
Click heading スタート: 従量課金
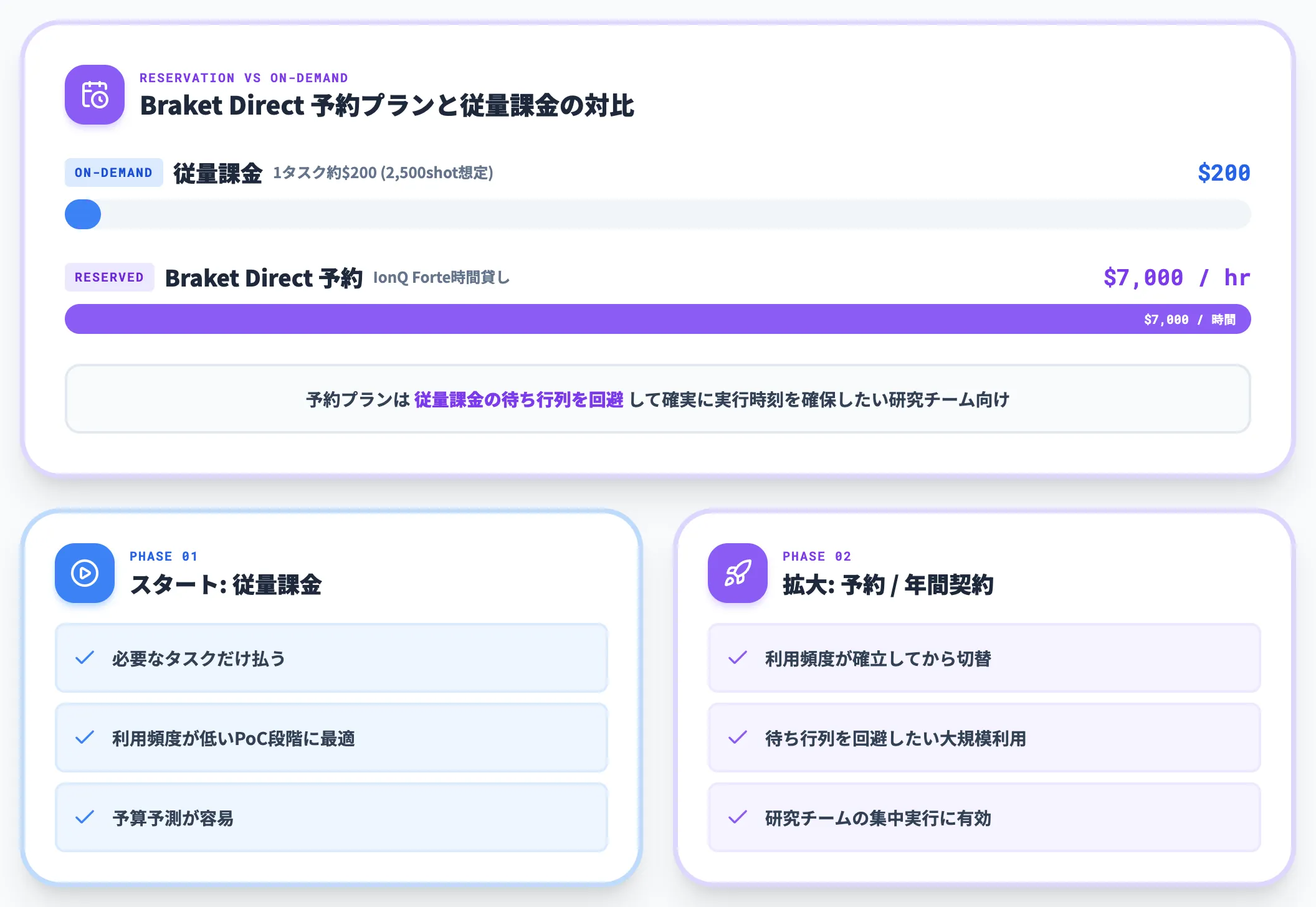(226, 585)
